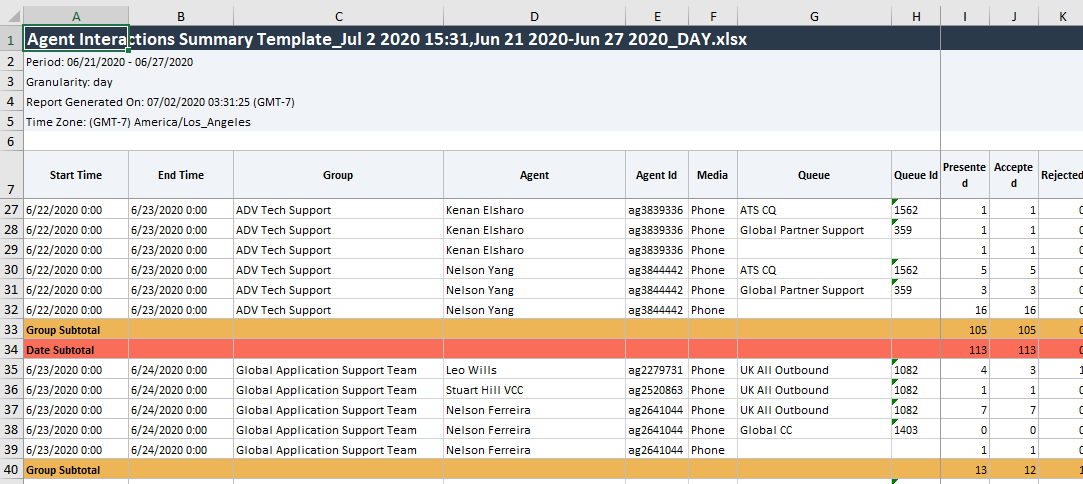Click 'Nelson Yang' in row 30
1083x484 pixels.
click(x=535, y=269)
